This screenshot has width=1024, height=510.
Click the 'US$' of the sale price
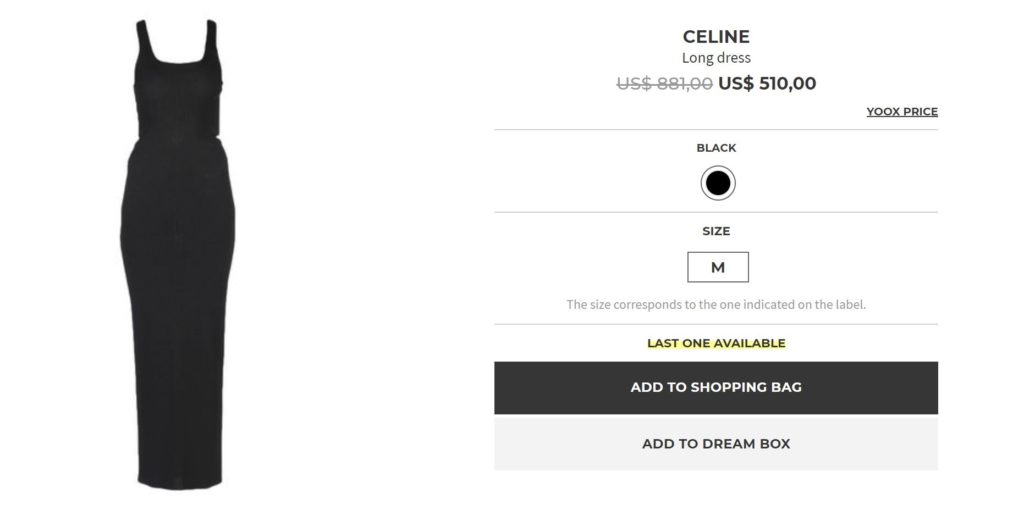[736, 84]
